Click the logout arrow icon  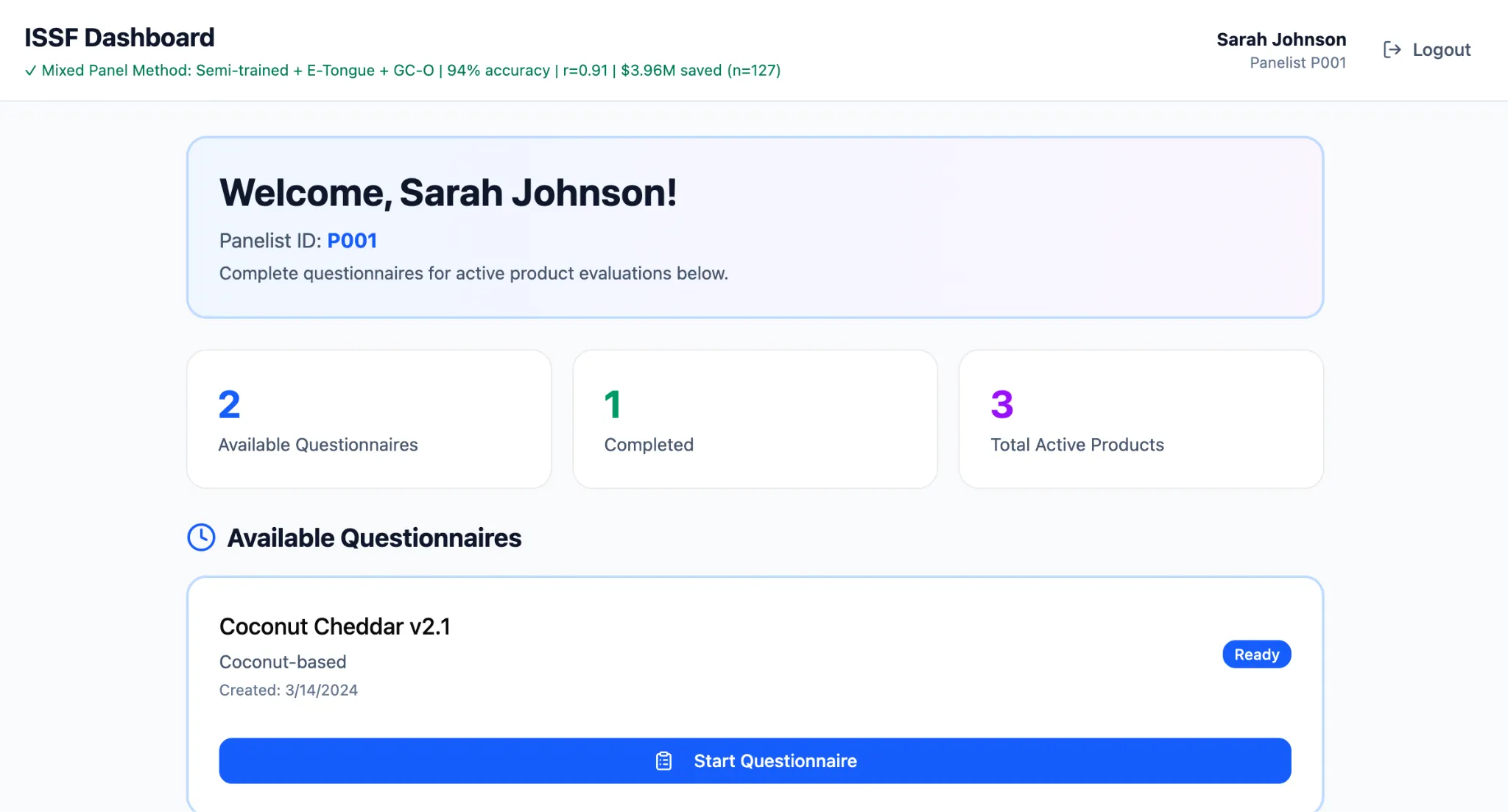click(x=1392, y=49)
